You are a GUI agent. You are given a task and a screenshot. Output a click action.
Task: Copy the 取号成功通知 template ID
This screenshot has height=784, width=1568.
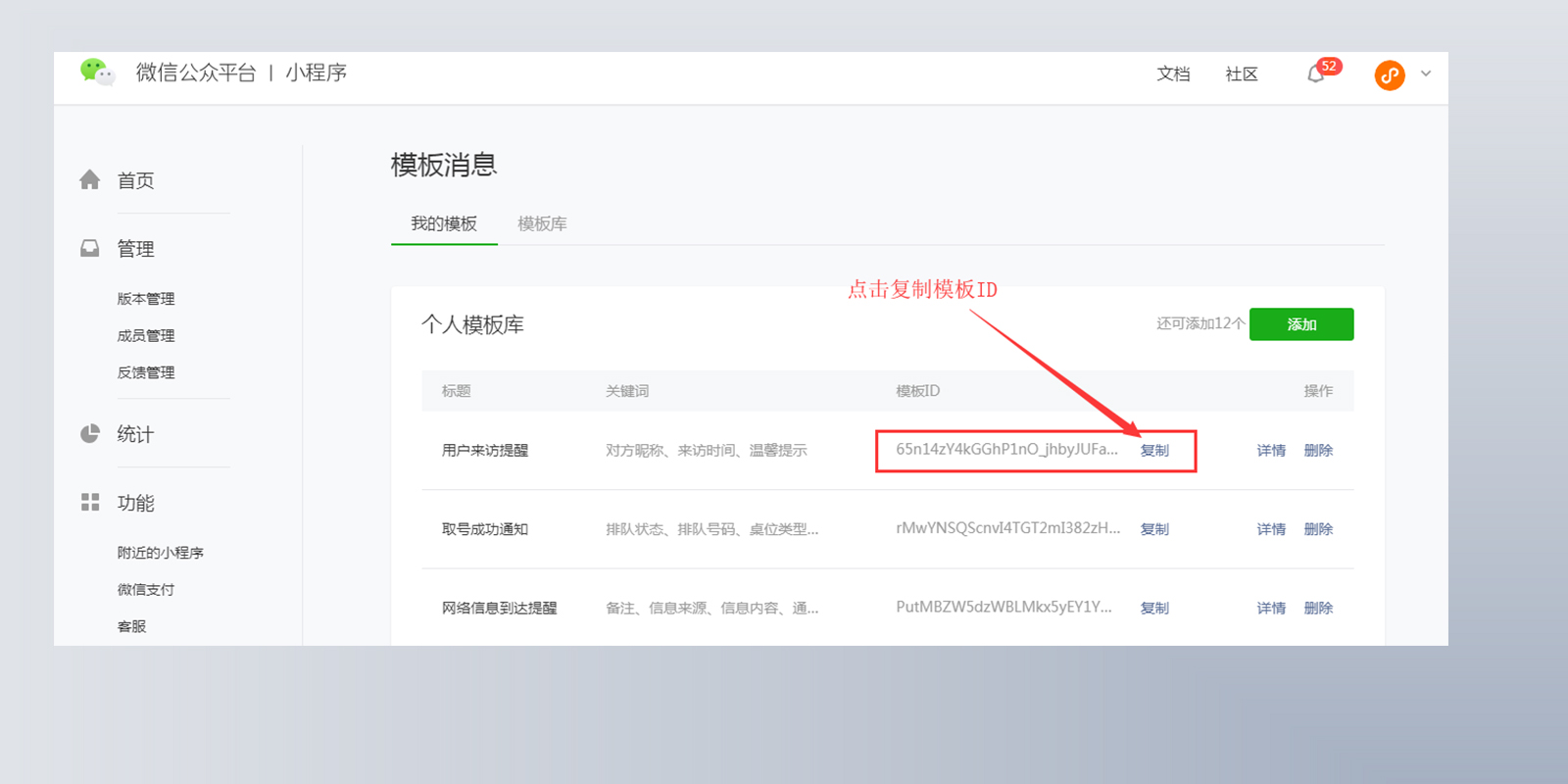1154,529
